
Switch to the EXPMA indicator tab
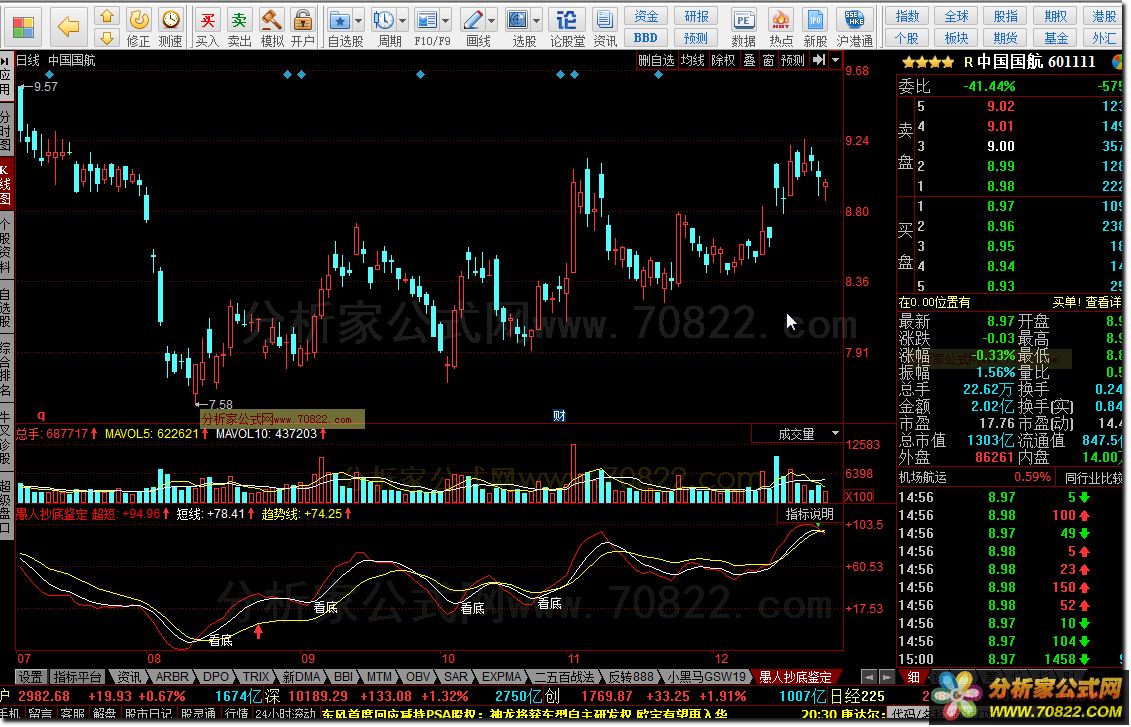tap(501, 677)
